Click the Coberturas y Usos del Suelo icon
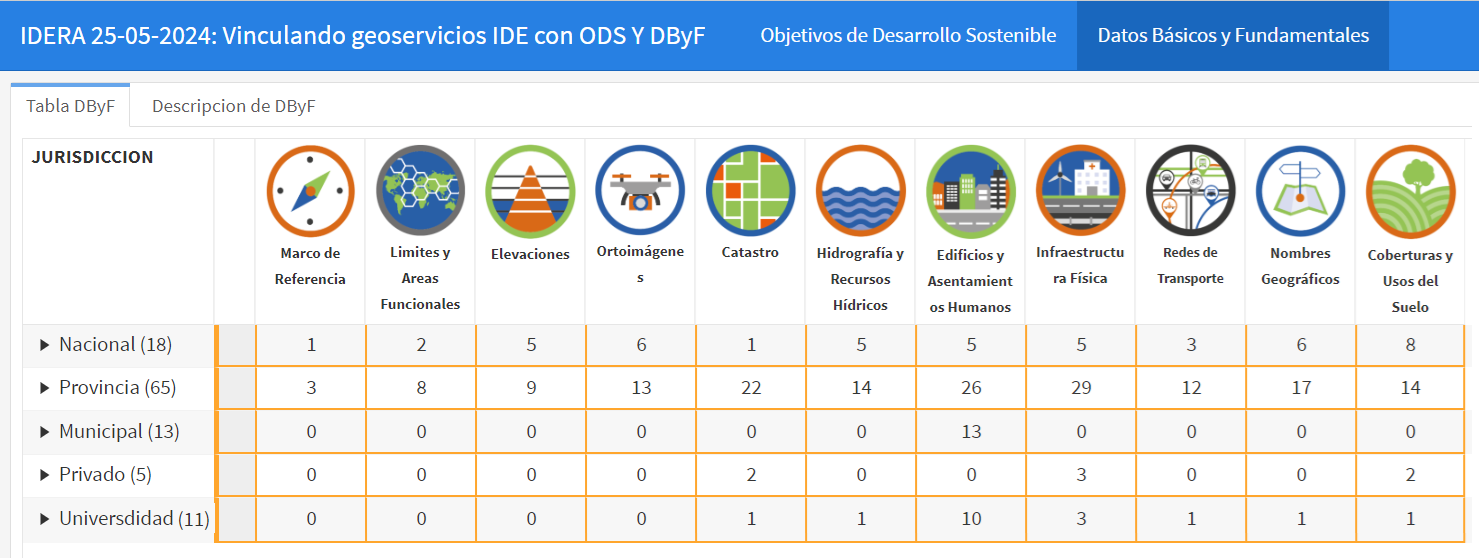 pos(1410,191)
